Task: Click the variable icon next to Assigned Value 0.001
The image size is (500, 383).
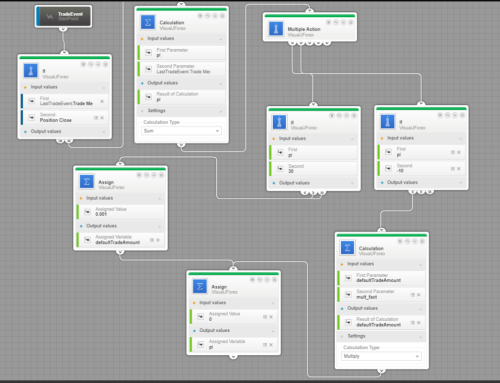Action: click(x=87, y=212)
